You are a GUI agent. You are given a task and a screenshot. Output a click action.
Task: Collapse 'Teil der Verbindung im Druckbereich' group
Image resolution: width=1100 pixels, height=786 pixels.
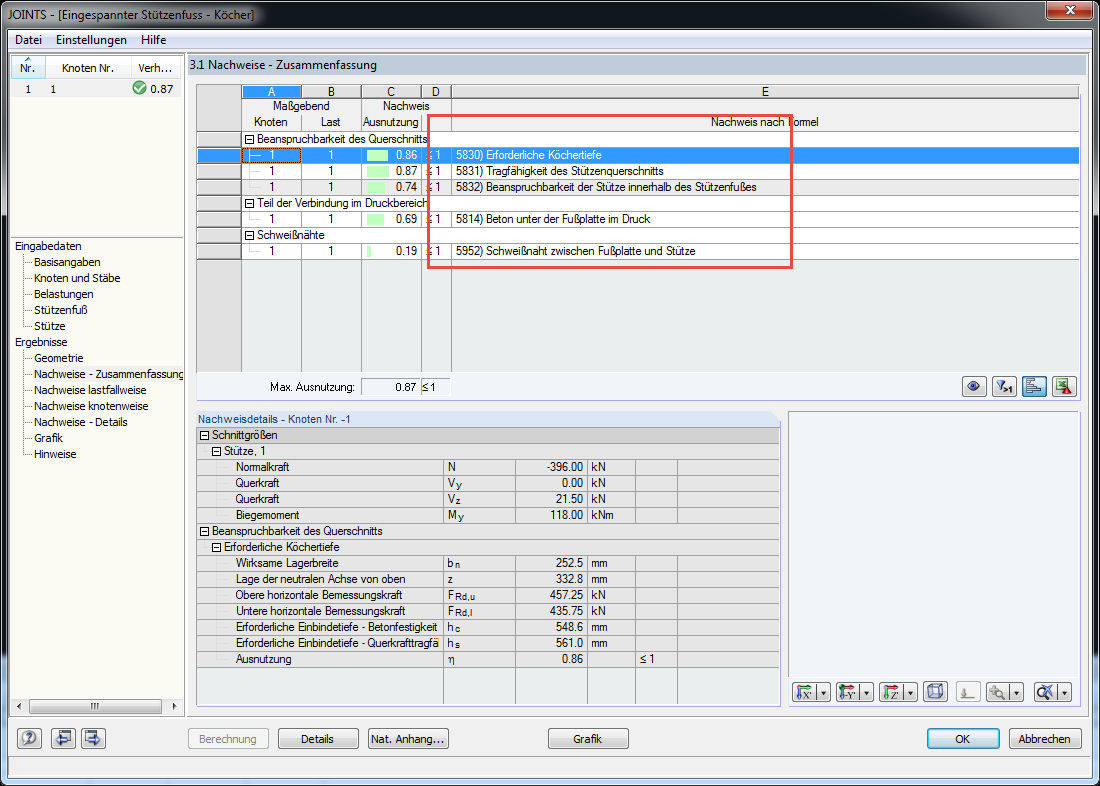tap(249, 203)
